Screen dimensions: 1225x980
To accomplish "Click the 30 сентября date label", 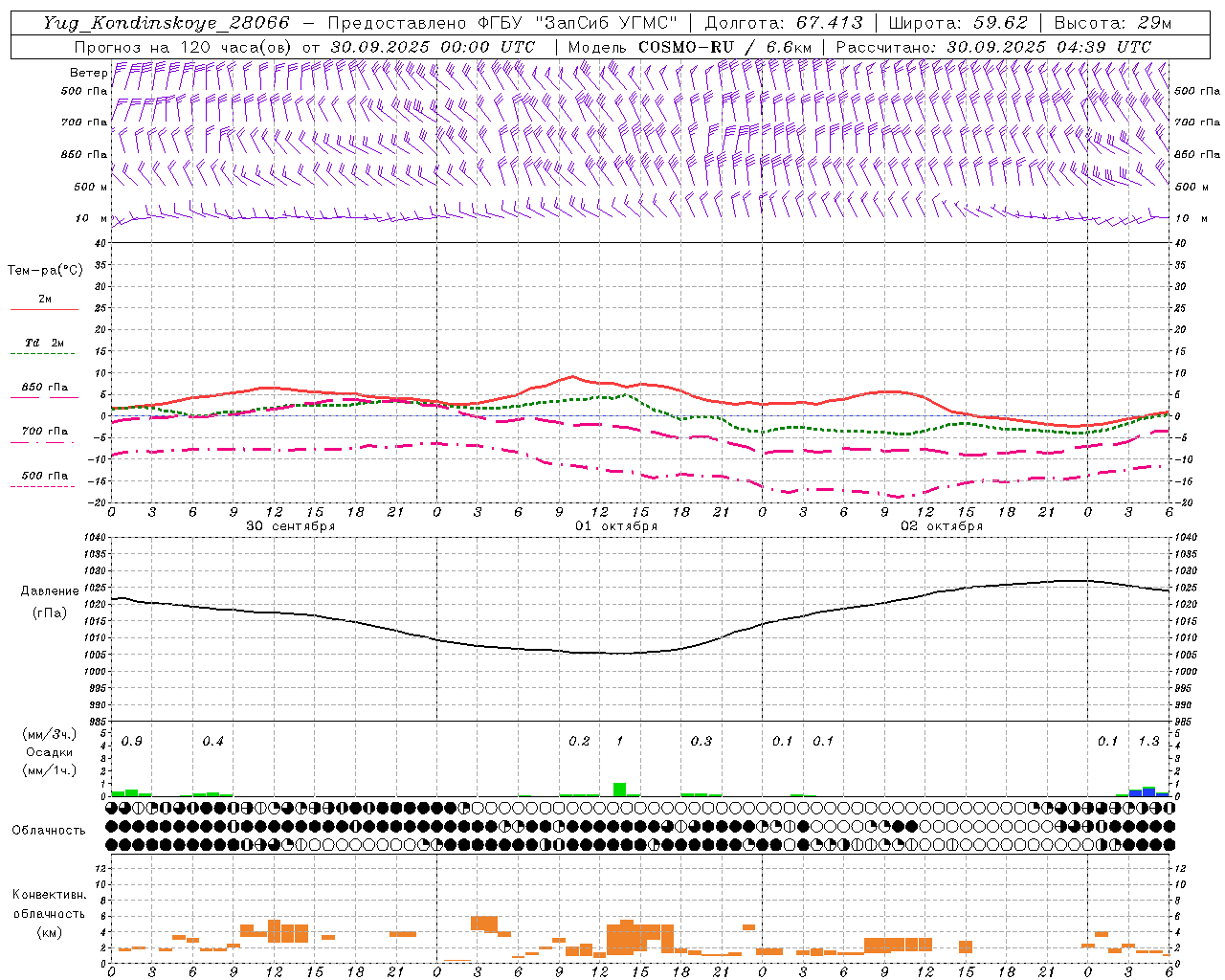I will click(290, 526).
